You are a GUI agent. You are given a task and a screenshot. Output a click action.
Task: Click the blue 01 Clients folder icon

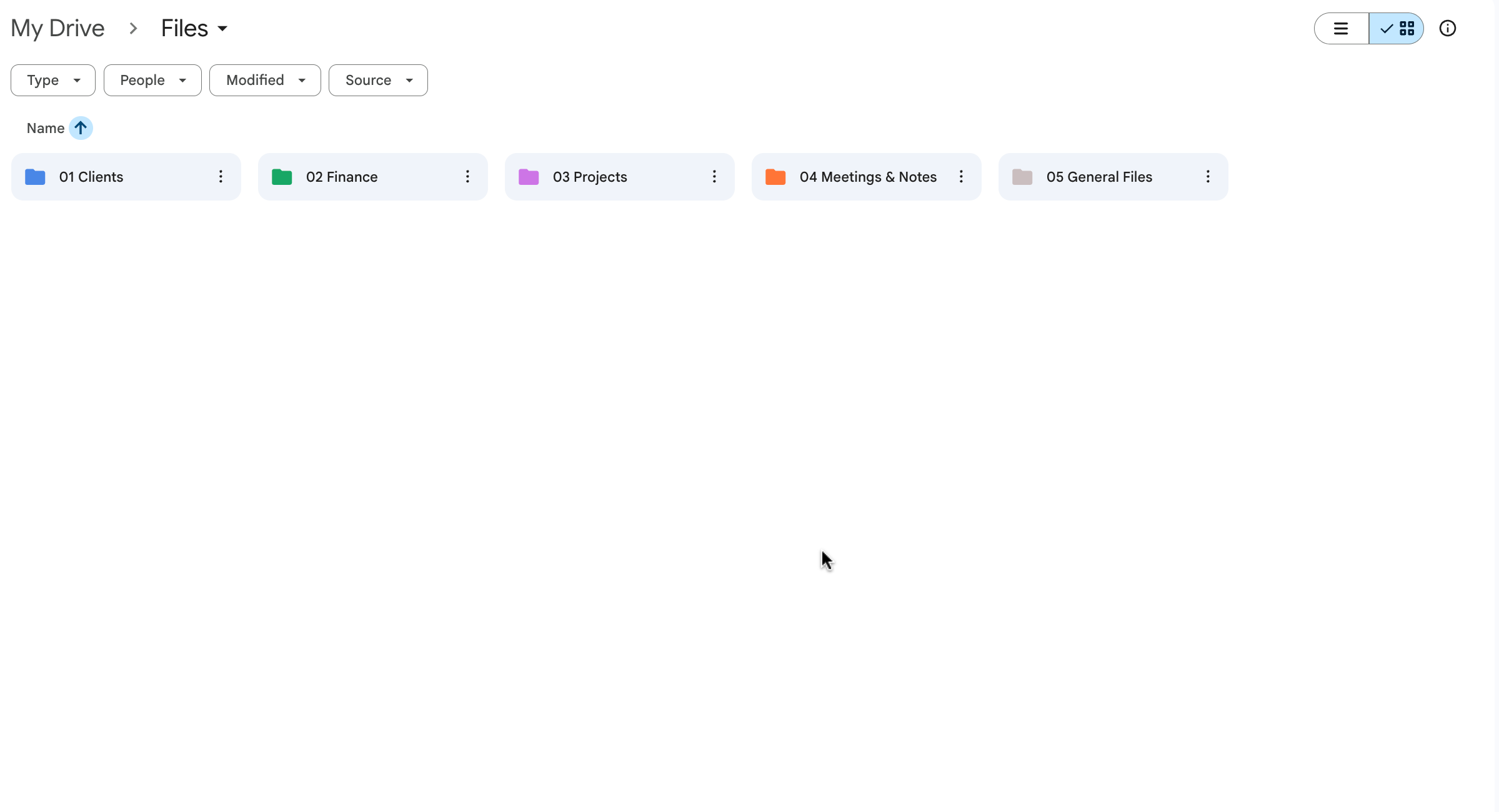[x=35, y=177]
